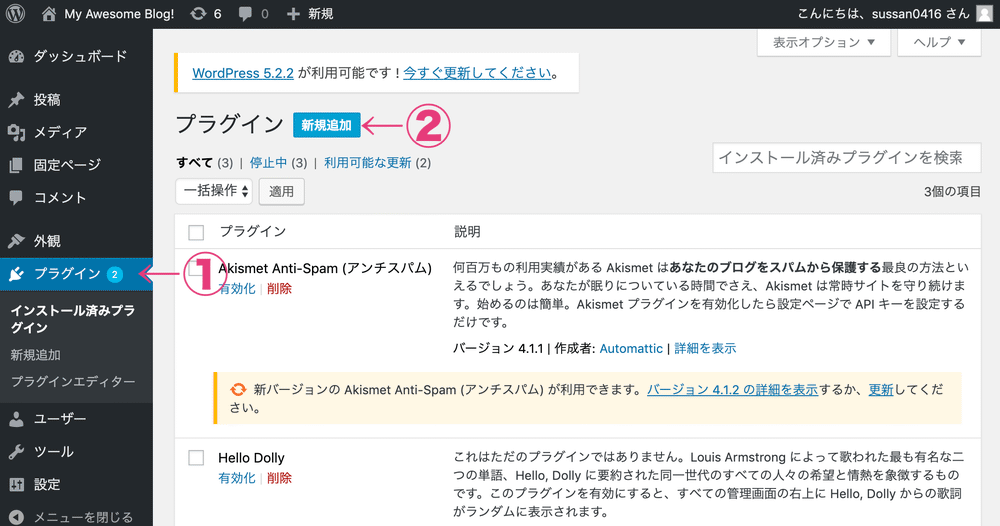The image size is (1000, 526).
Task: Click the 適用 apply button
Action: click(281, 192)
